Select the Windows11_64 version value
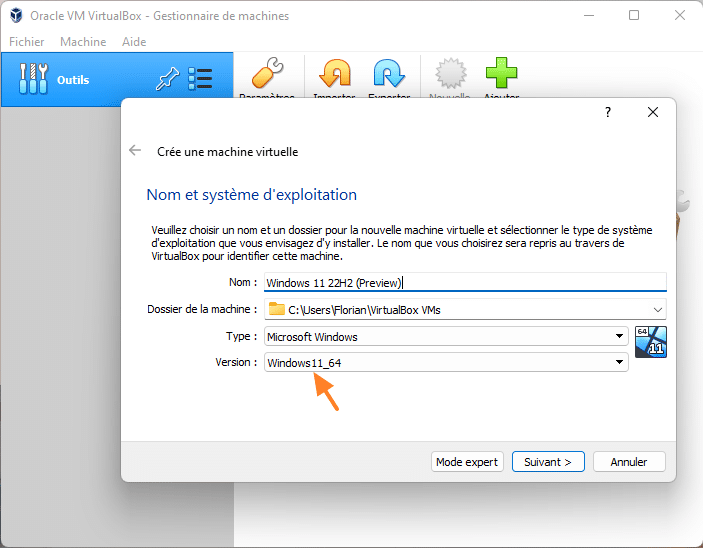Viewport: 703px width, 548px height. [x=304, y=363]
